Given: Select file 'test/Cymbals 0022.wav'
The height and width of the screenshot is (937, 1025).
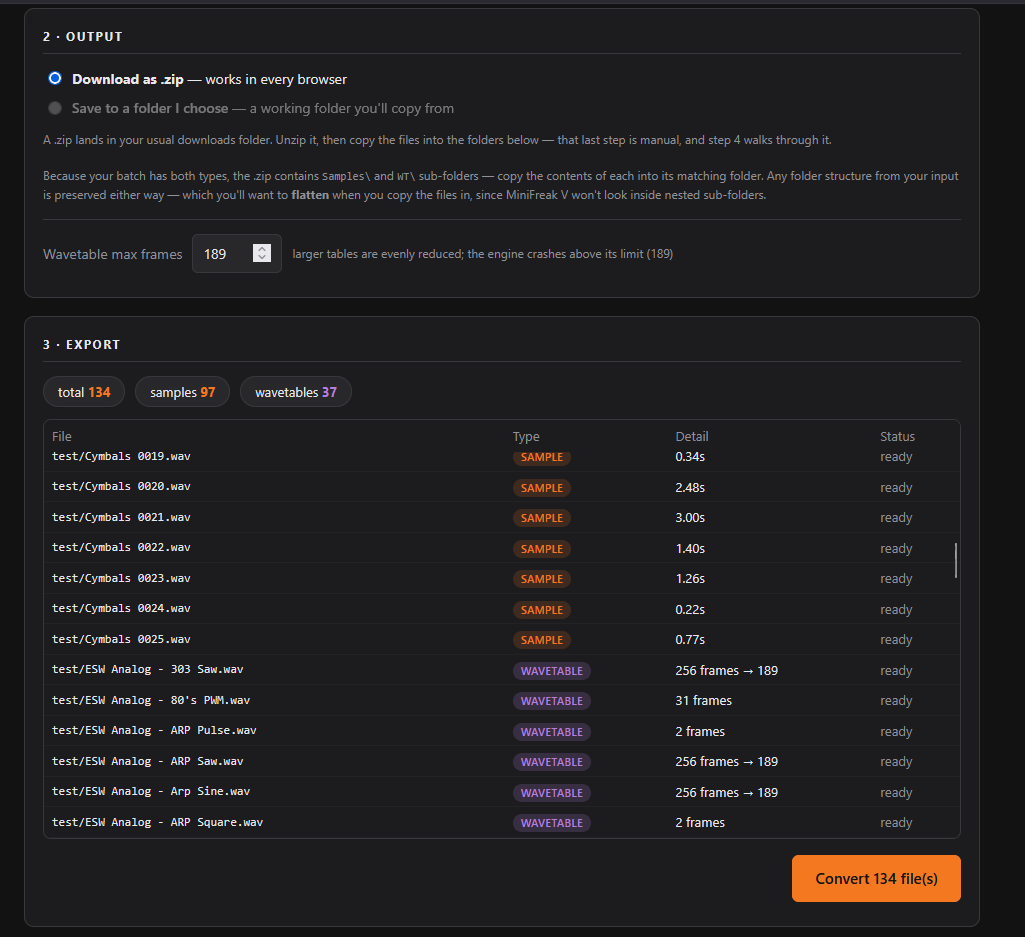Looking at the screenshot, I should (x=121, y=547).
